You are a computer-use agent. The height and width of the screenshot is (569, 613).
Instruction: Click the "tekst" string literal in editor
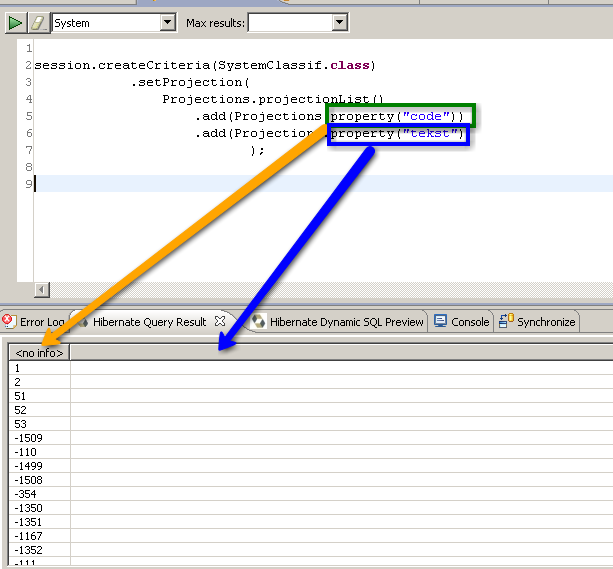(430, 133)
